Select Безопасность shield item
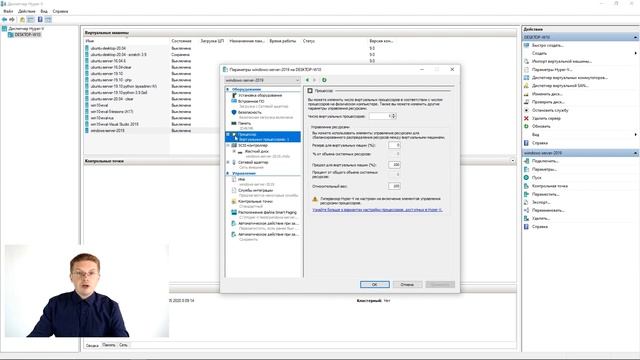 point(249,112)
